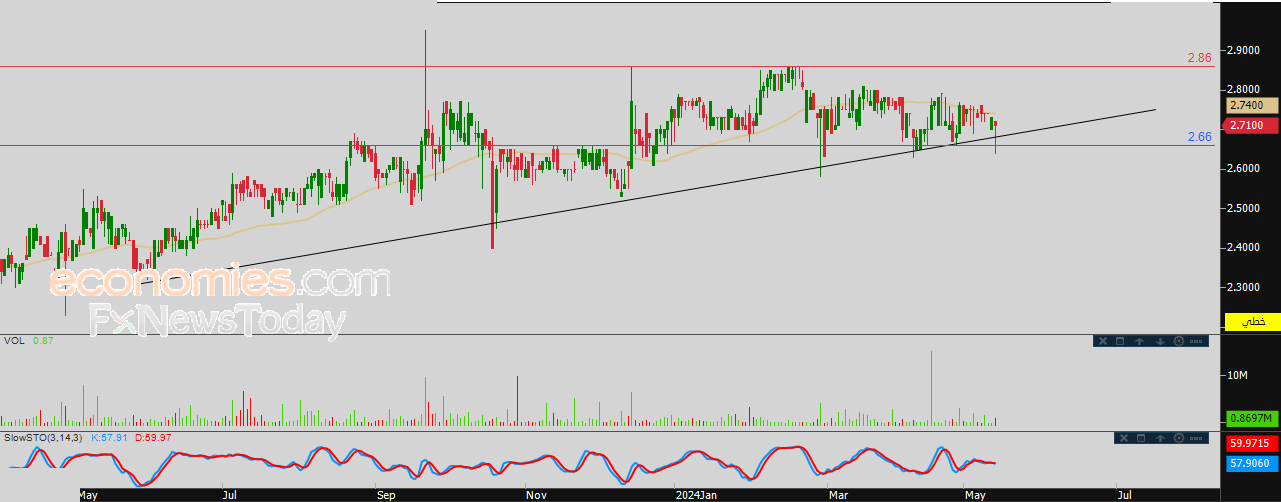The height and width of the screenshot is (502, 1281).
Task: Click the 10M volume axis label
Action: point(1238,375)
